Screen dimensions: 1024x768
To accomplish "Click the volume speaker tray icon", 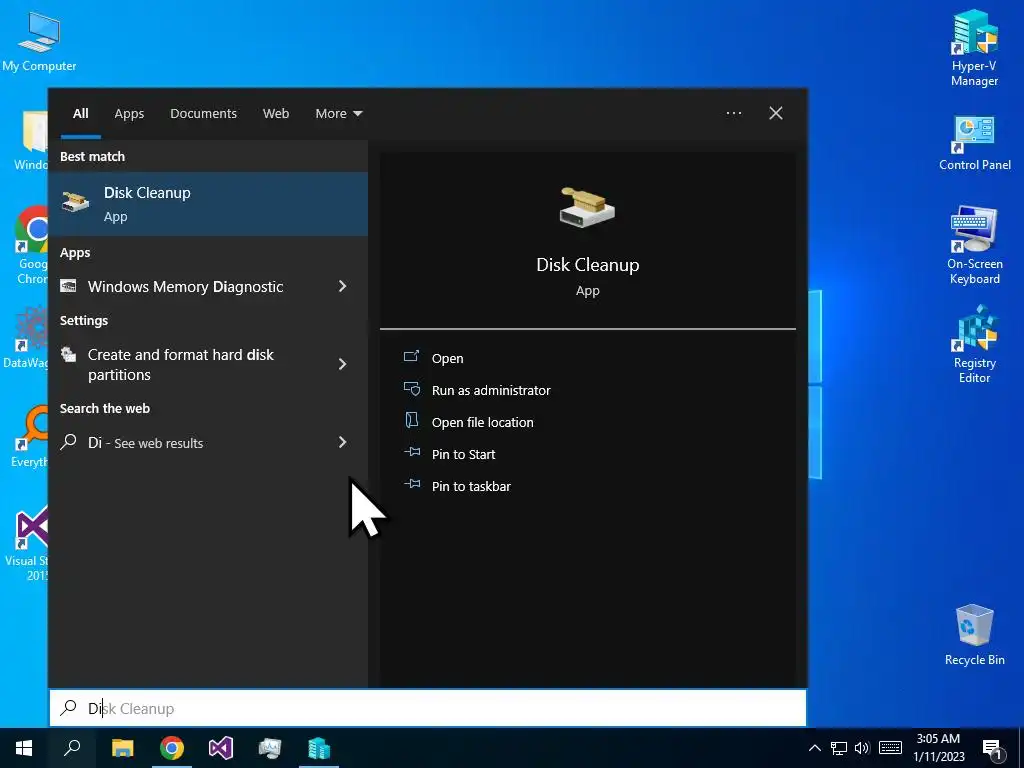I will (x=862, y=748).
